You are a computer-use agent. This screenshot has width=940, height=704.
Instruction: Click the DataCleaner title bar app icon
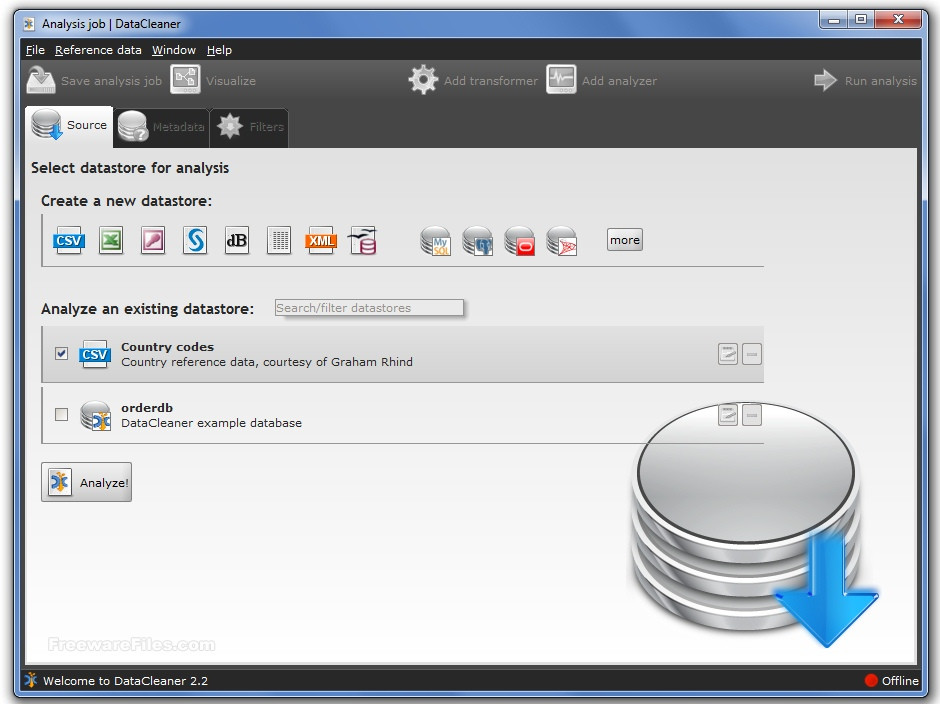tap(29, 24)
